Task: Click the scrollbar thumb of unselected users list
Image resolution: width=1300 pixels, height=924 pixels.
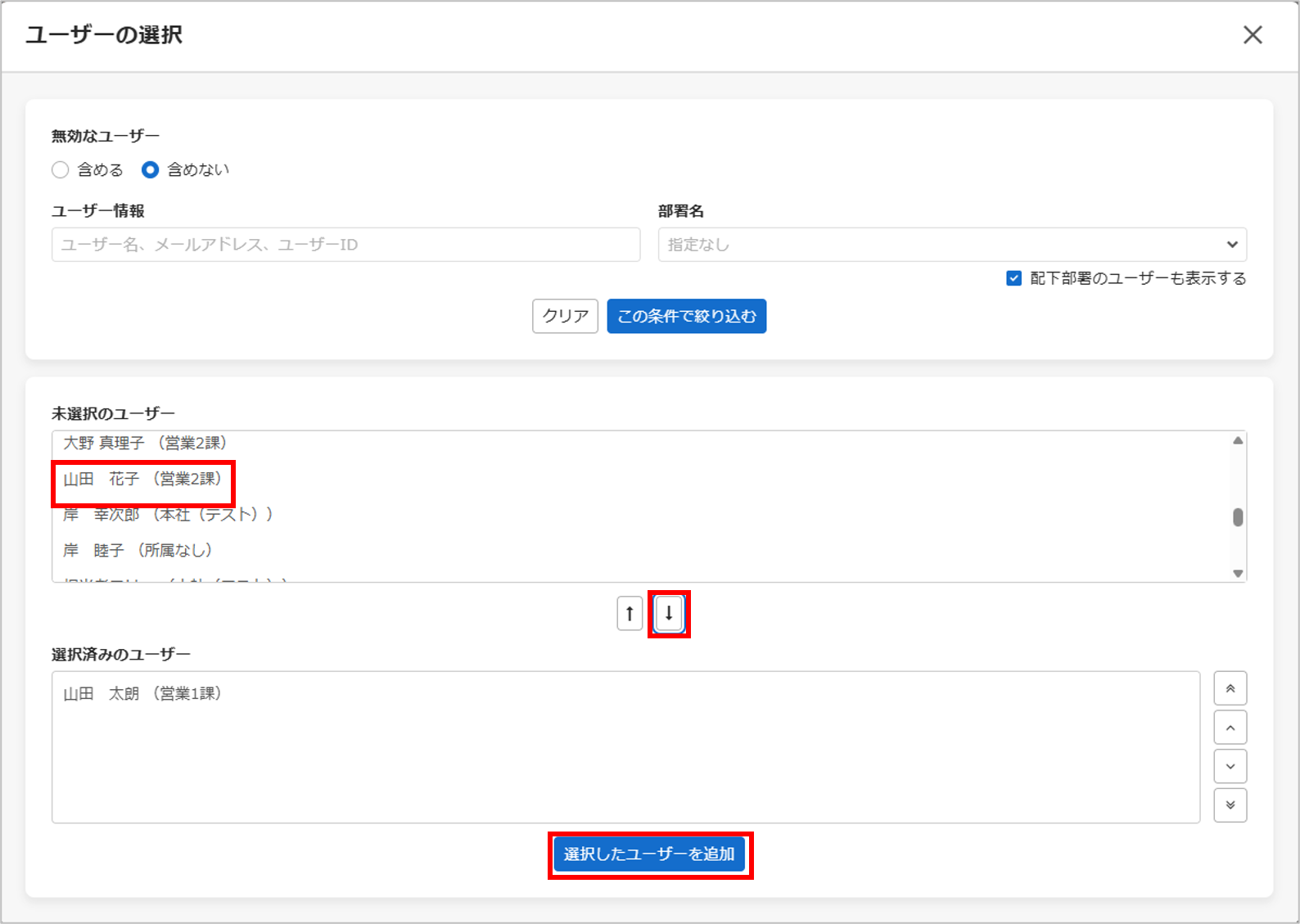Action: [x=1238, y=517]
